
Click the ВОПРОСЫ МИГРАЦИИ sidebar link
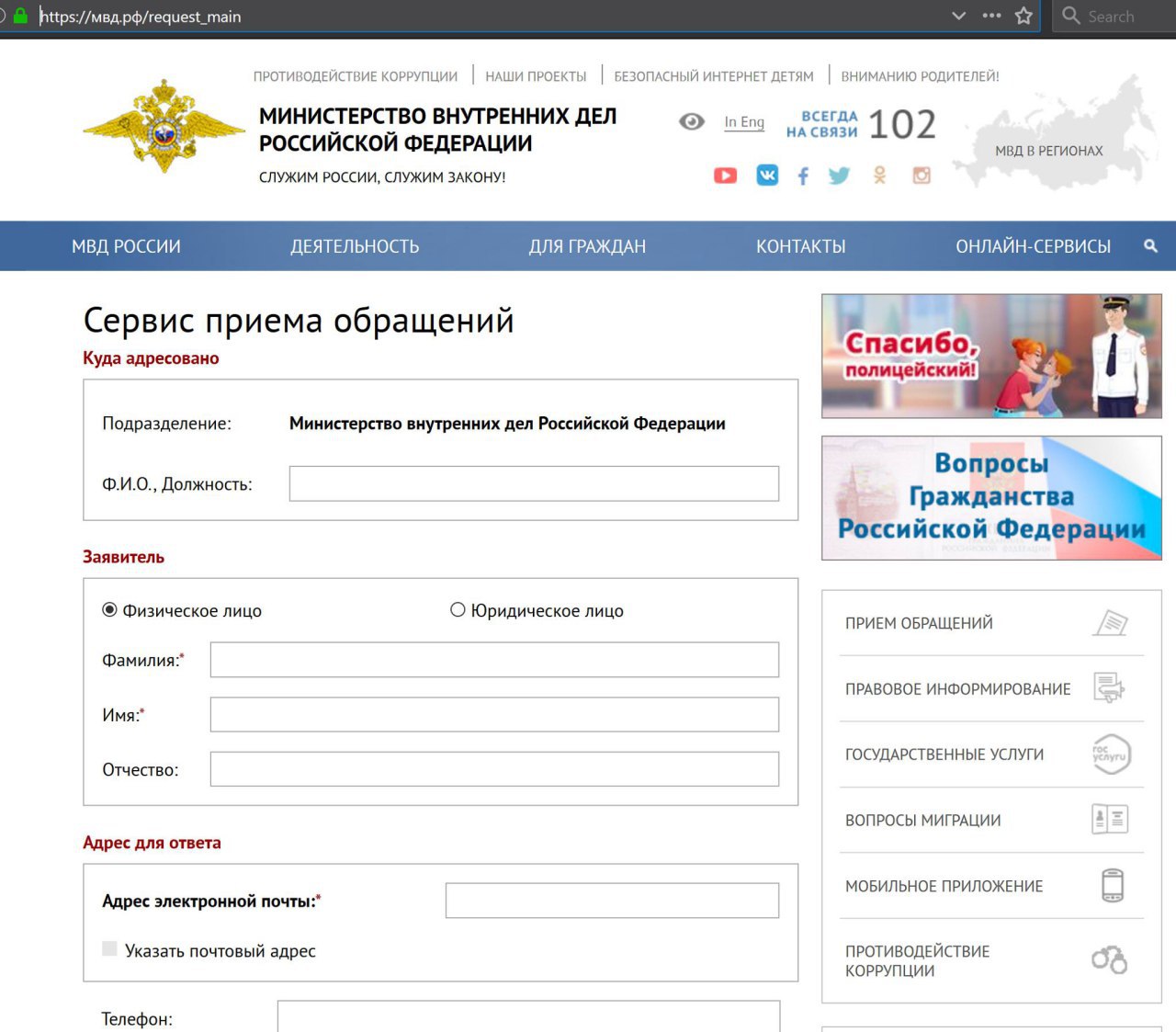pos(923,821)
